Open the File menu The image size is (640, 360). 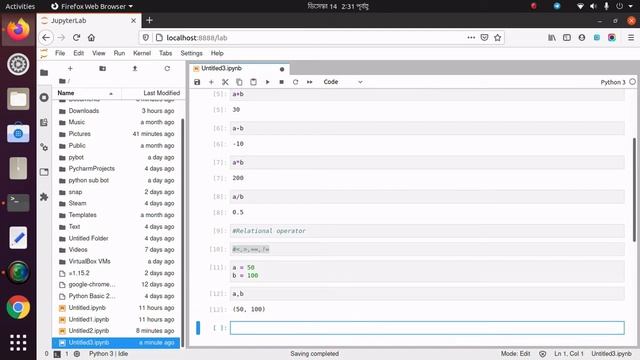pyautogui.click(x=60, y=53)
